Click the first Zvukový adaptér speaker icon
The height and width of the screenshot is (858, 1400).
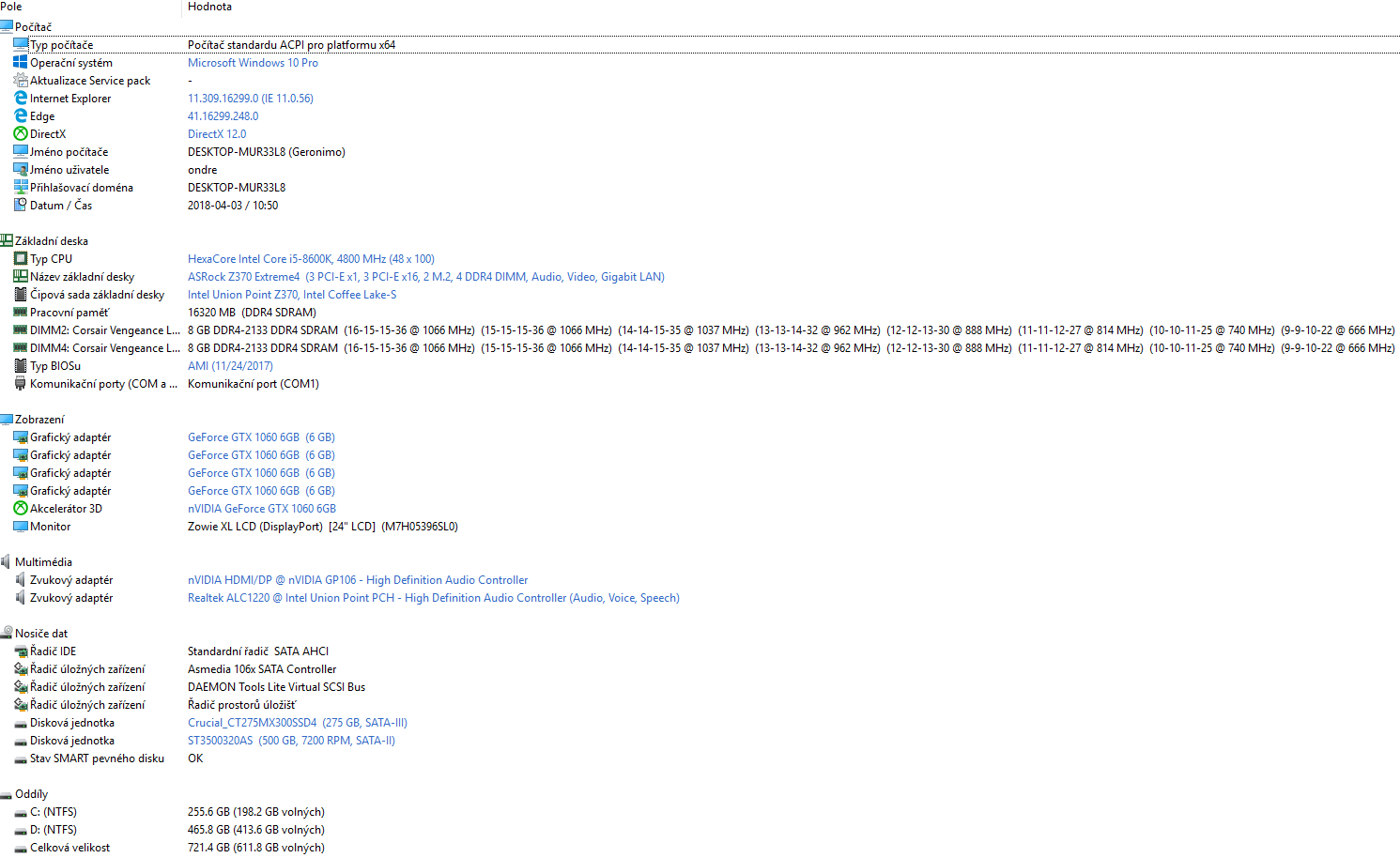pyautogui.click(x=20, y=580)
